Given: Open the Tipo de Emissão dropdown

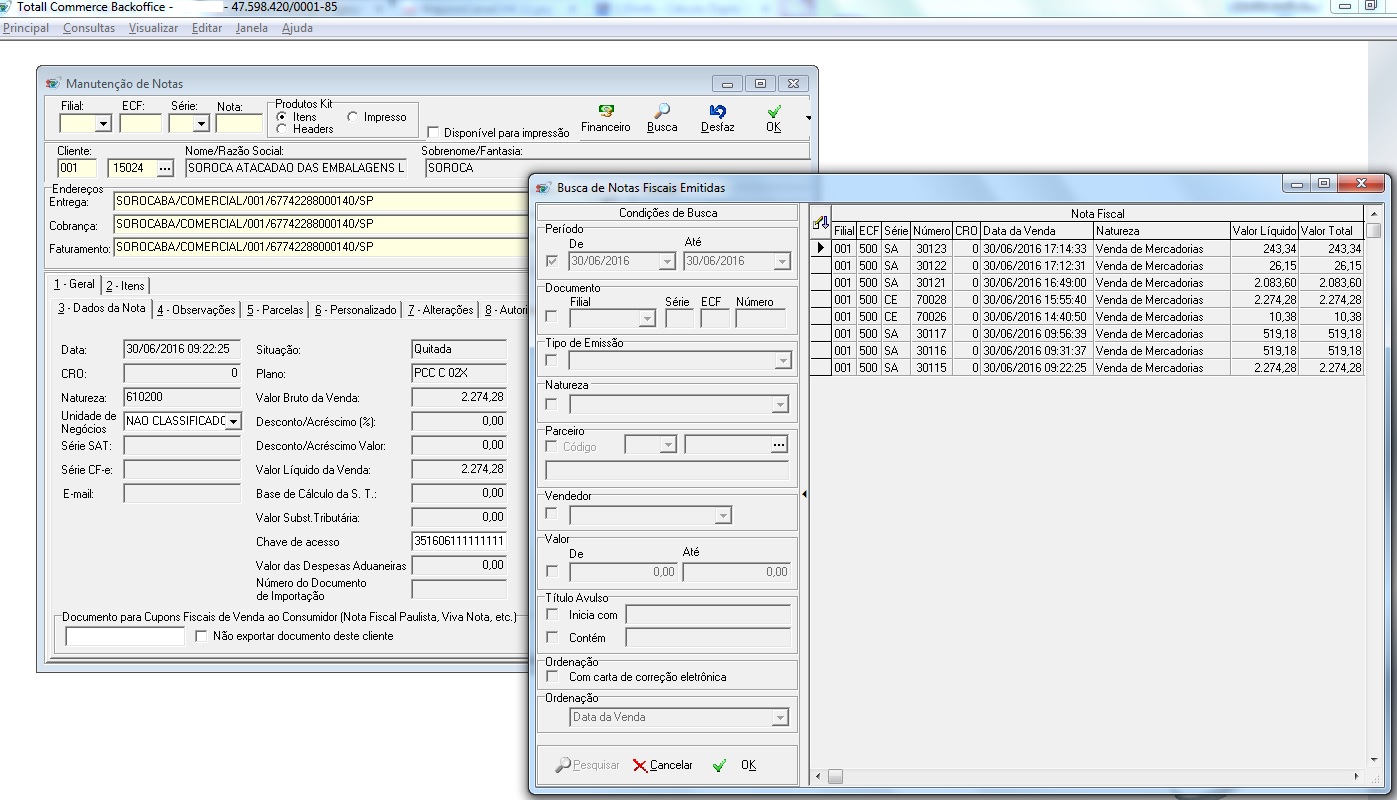Looking at the screenshot, I should coord(782,361).
